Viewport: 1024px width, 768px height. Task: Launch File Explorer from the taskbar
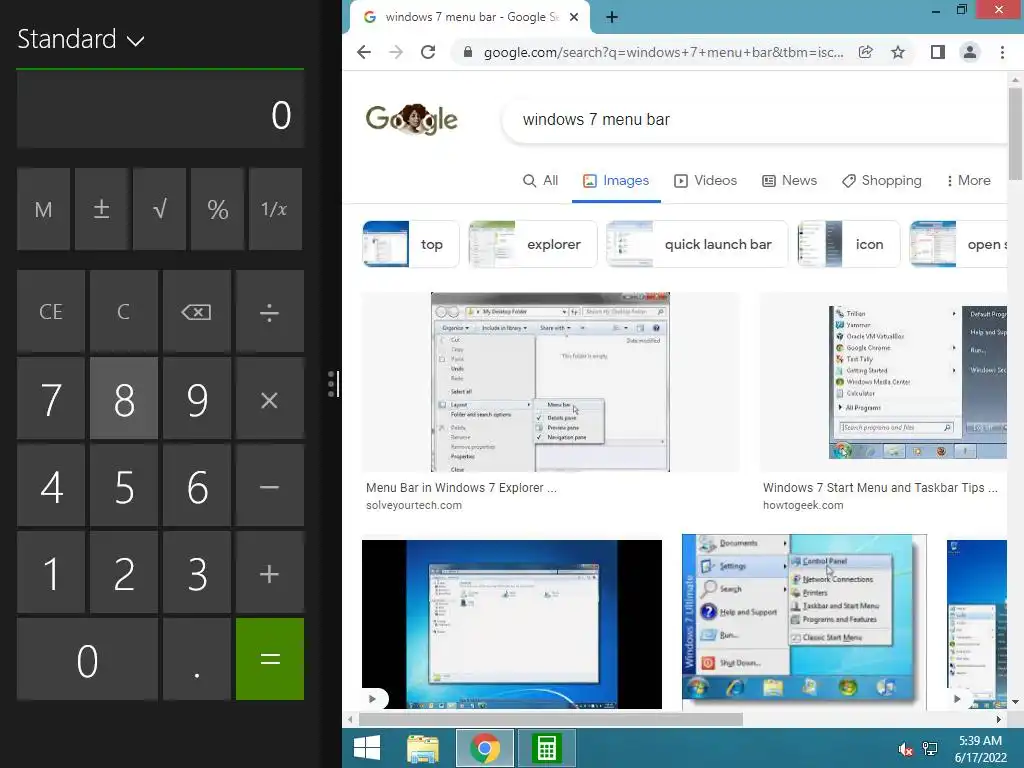click(x=423, y=748)
